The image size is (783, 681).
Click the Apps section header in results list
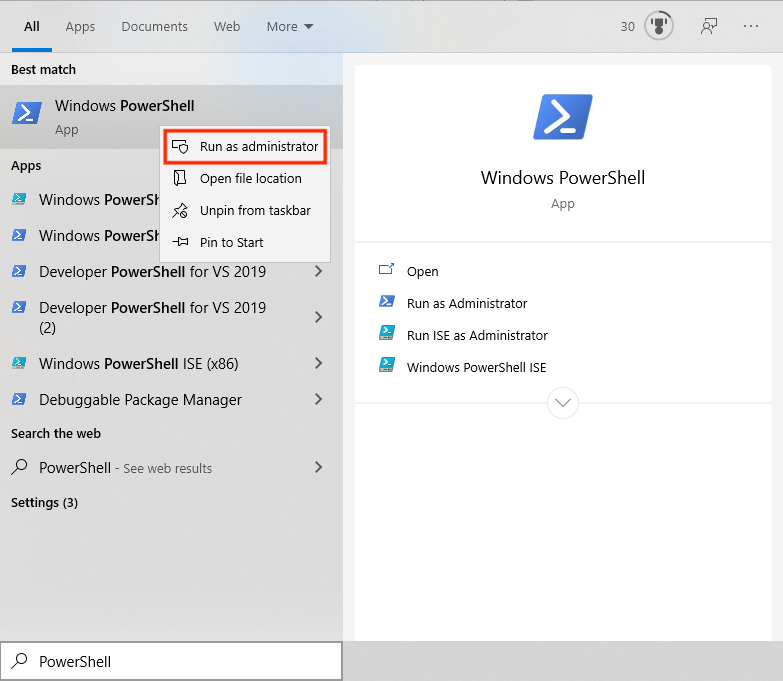(26, 166)
